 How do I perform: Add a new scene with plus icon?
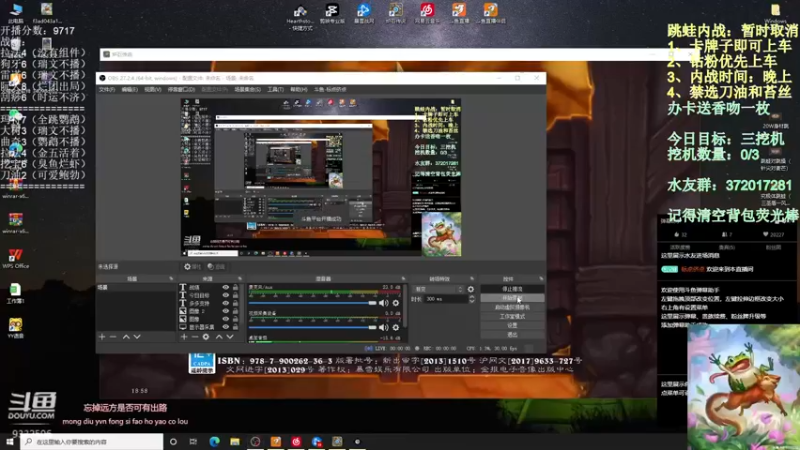point(102,337)
